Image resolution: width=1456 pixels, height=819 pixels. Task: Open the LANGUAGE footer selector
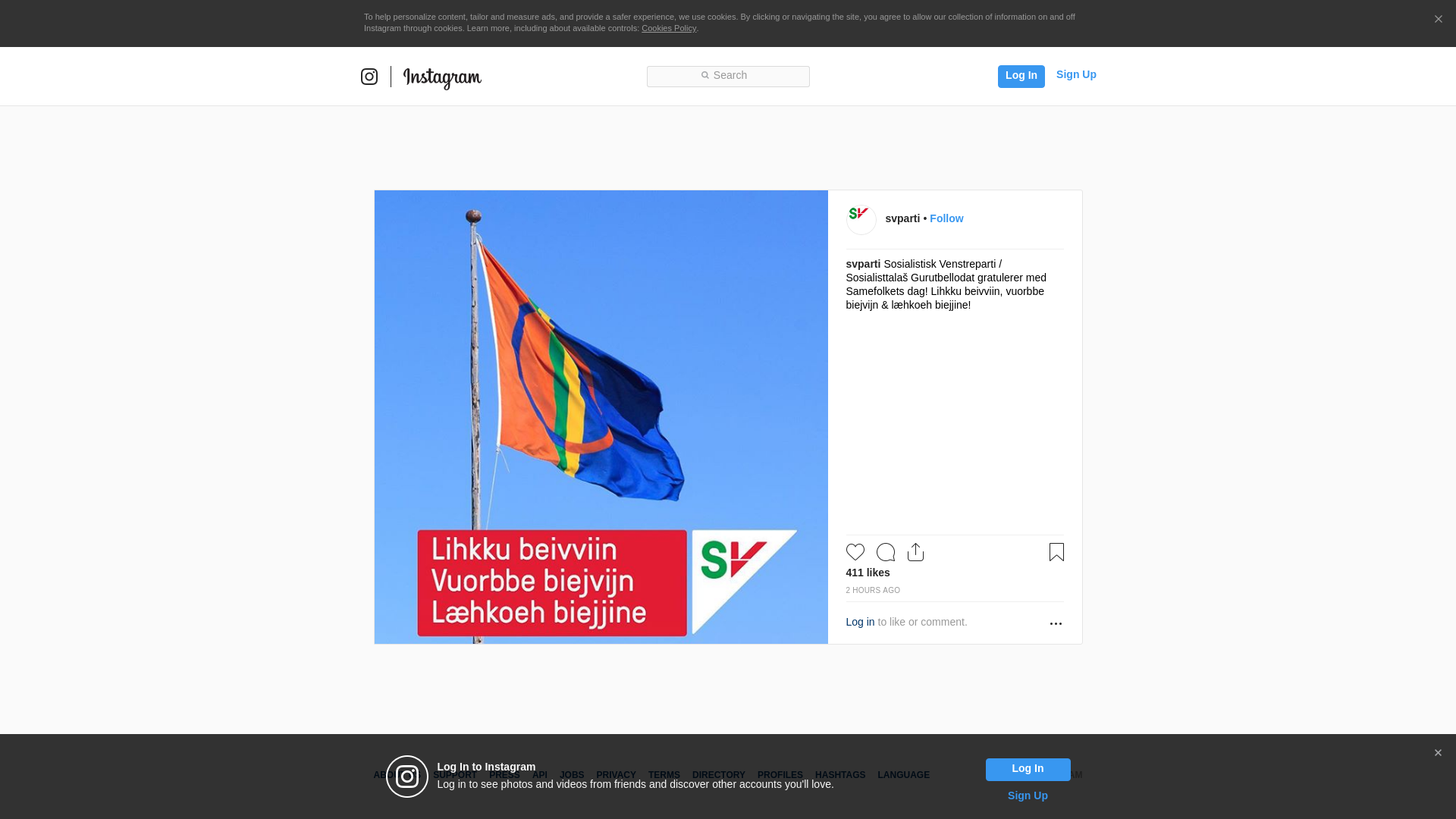(x=903, y=775)
